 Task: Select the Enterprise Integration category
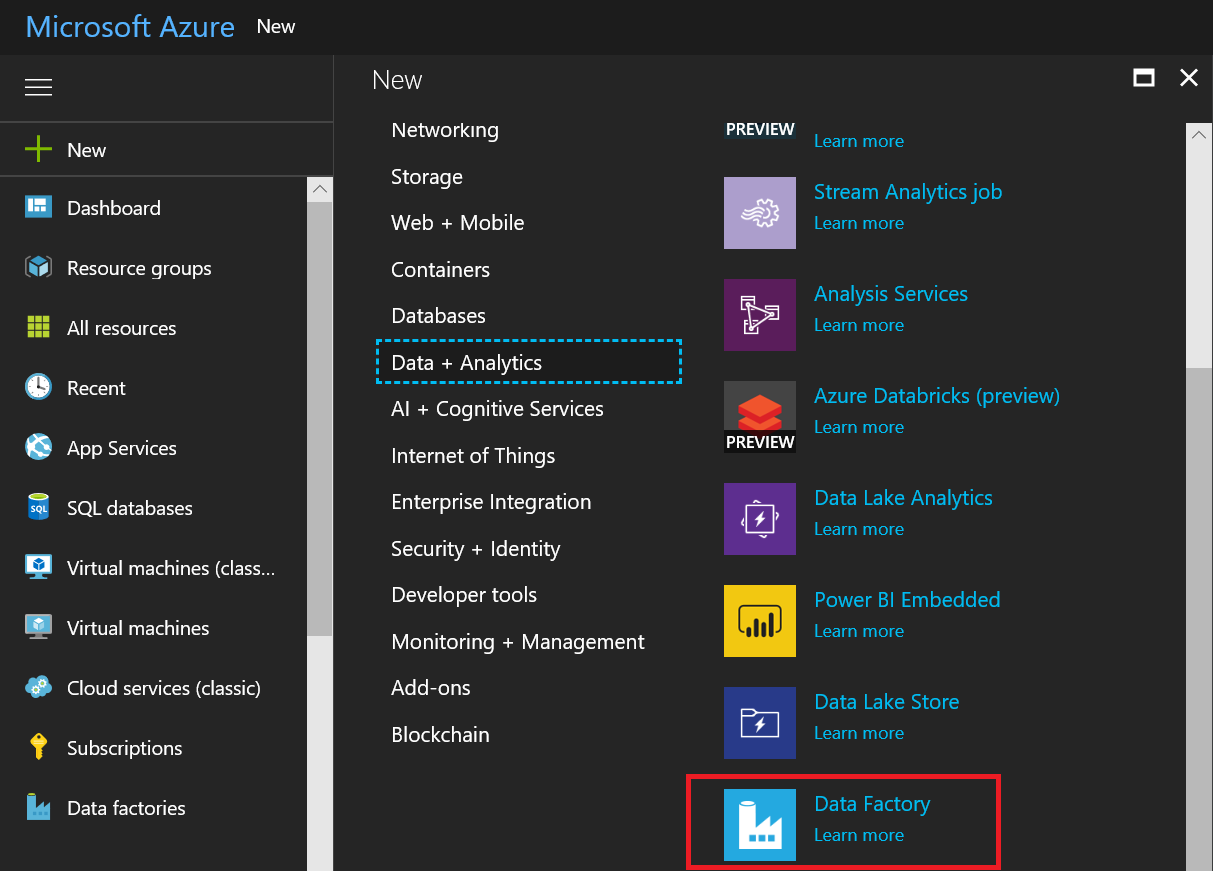tap(491, 502)
